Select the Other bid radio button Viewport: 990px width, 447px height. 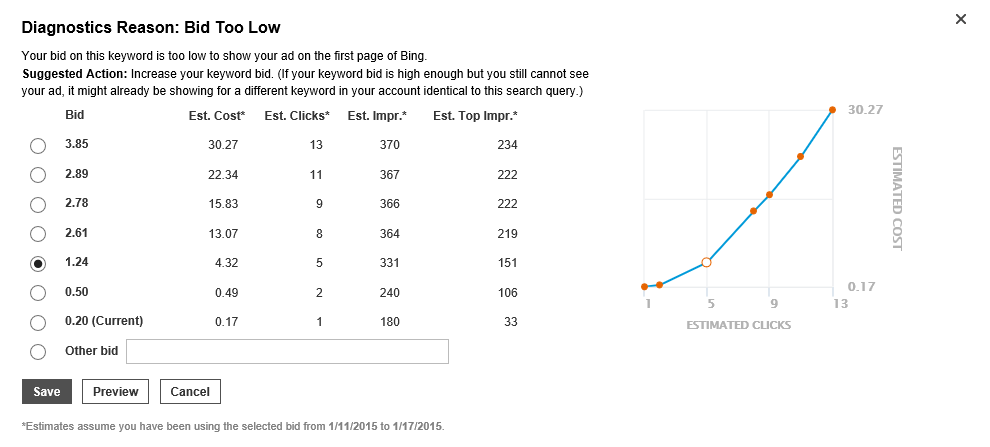[x=38, y=352]
